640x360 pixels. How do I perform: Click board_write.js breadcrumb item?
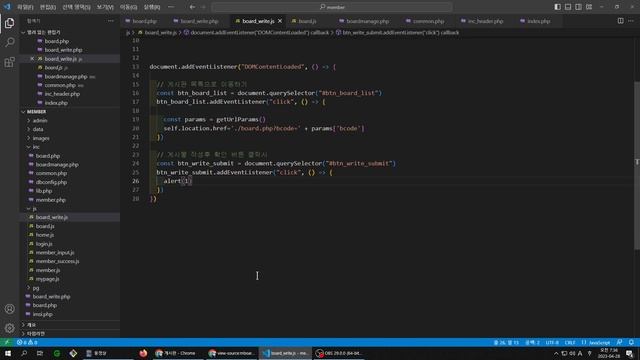[158, 32]
